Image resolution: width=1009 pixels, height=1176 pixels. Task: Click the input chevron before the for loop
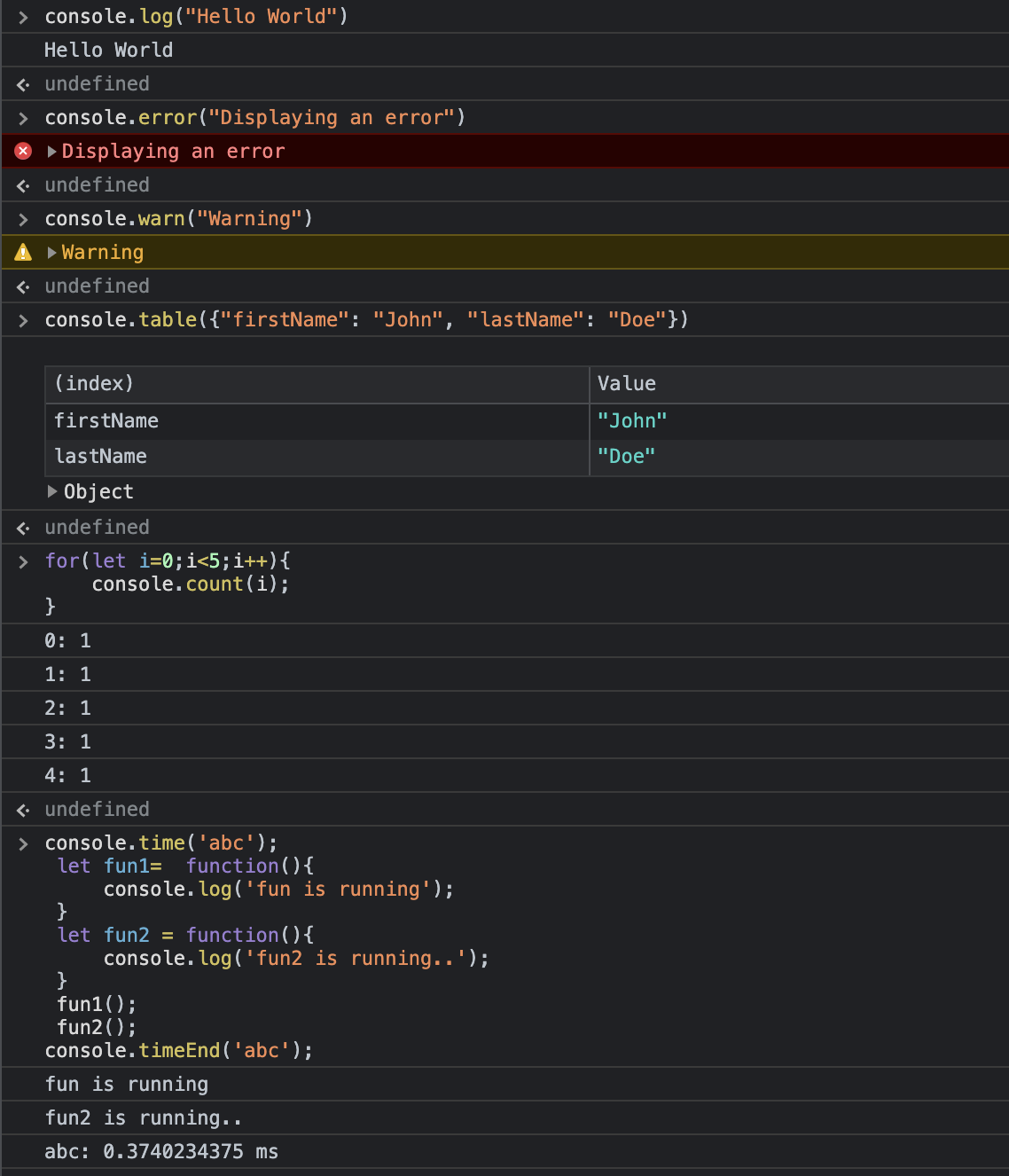23,562
